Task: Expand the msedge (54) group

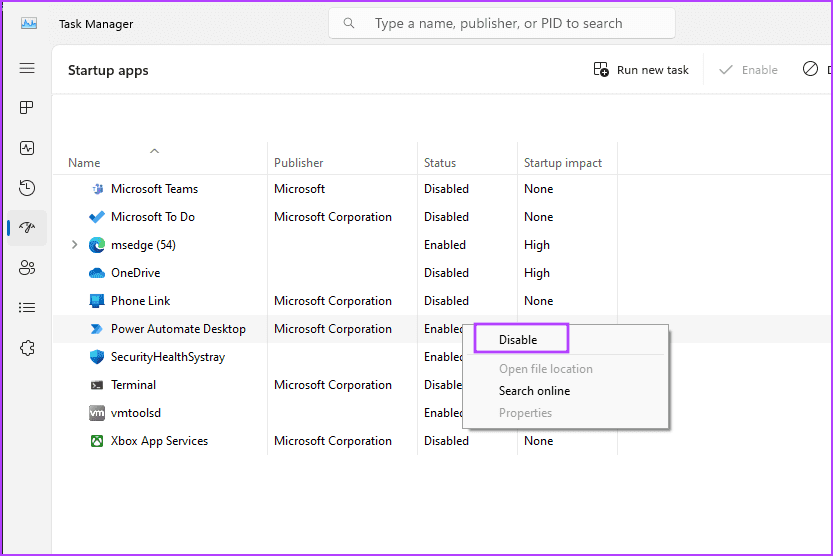Action: click(x=74, y=245)
